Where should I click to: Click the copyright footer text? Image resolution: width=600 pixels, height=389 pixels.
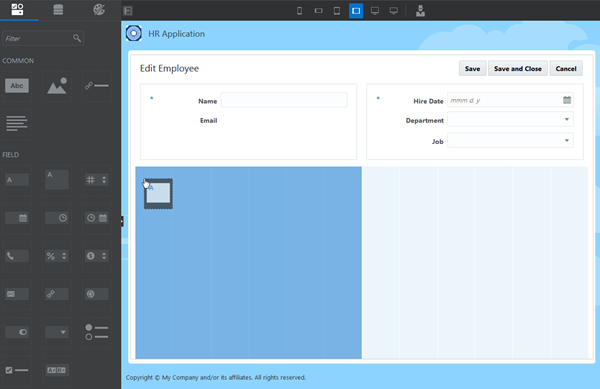pos(216,378)
